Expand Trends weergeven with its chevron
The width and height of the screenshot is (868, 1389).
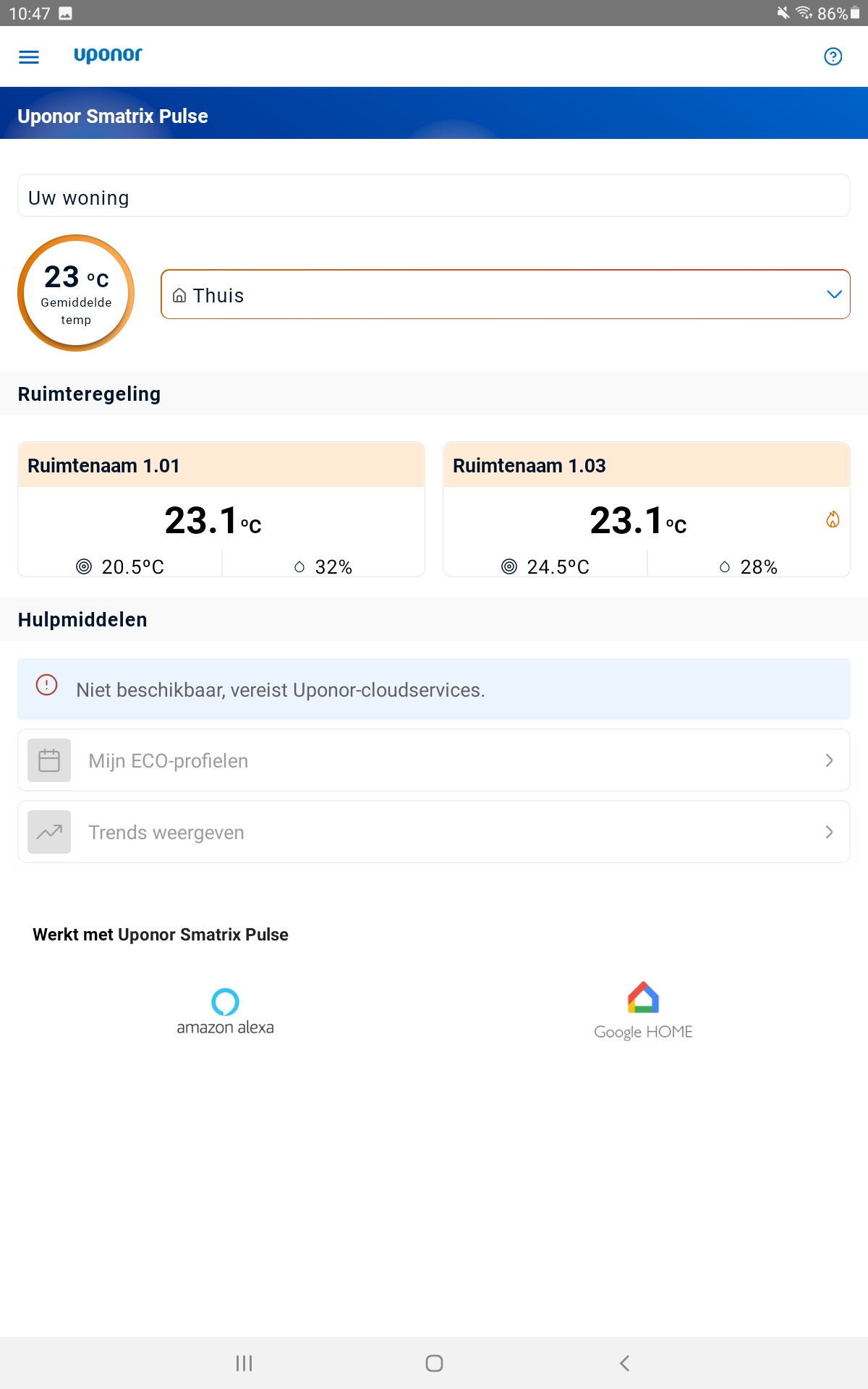[829, 832]
